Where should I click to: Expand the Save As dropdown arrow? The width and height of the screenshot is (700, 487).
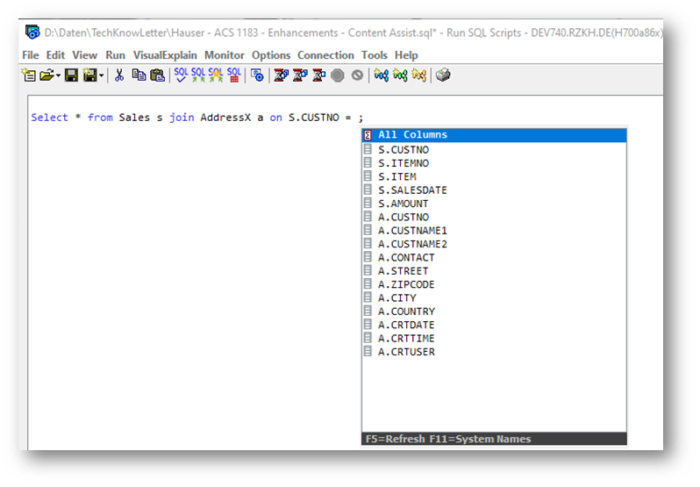coord(101,75)
